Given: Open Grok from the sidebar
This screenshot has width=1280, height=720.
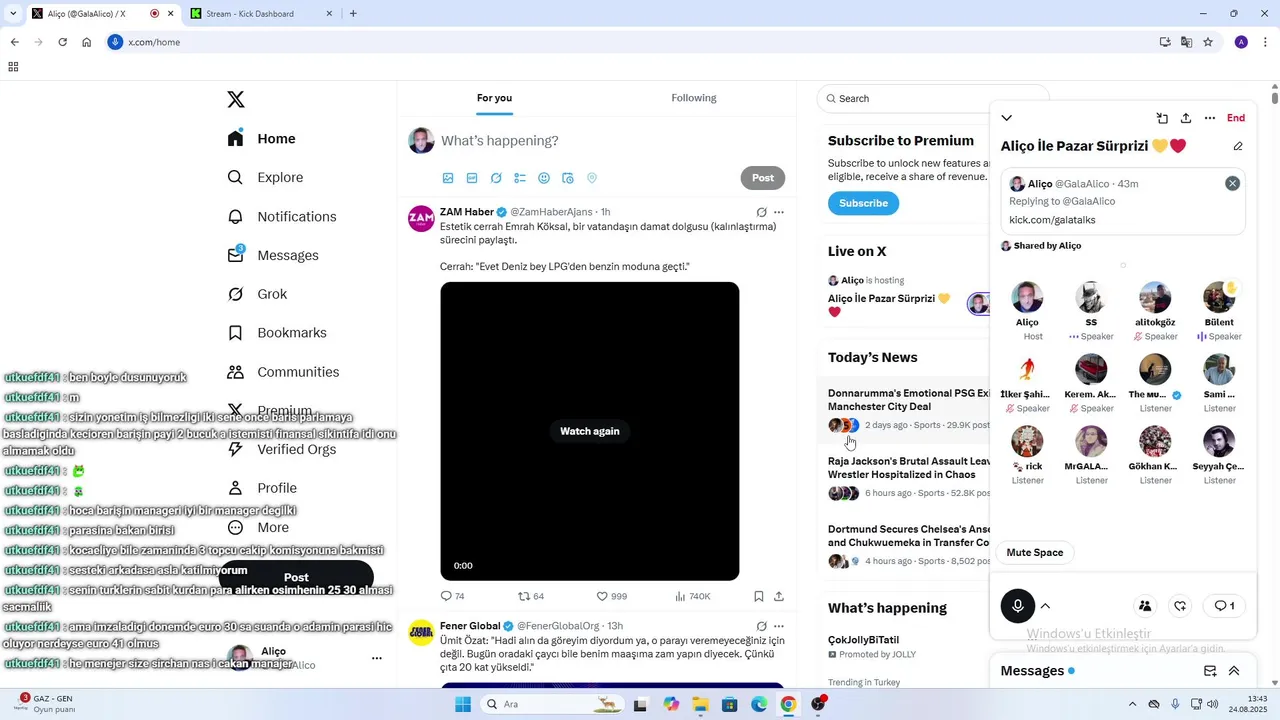Looking at the screenshot, I should [x=257, y=294].
